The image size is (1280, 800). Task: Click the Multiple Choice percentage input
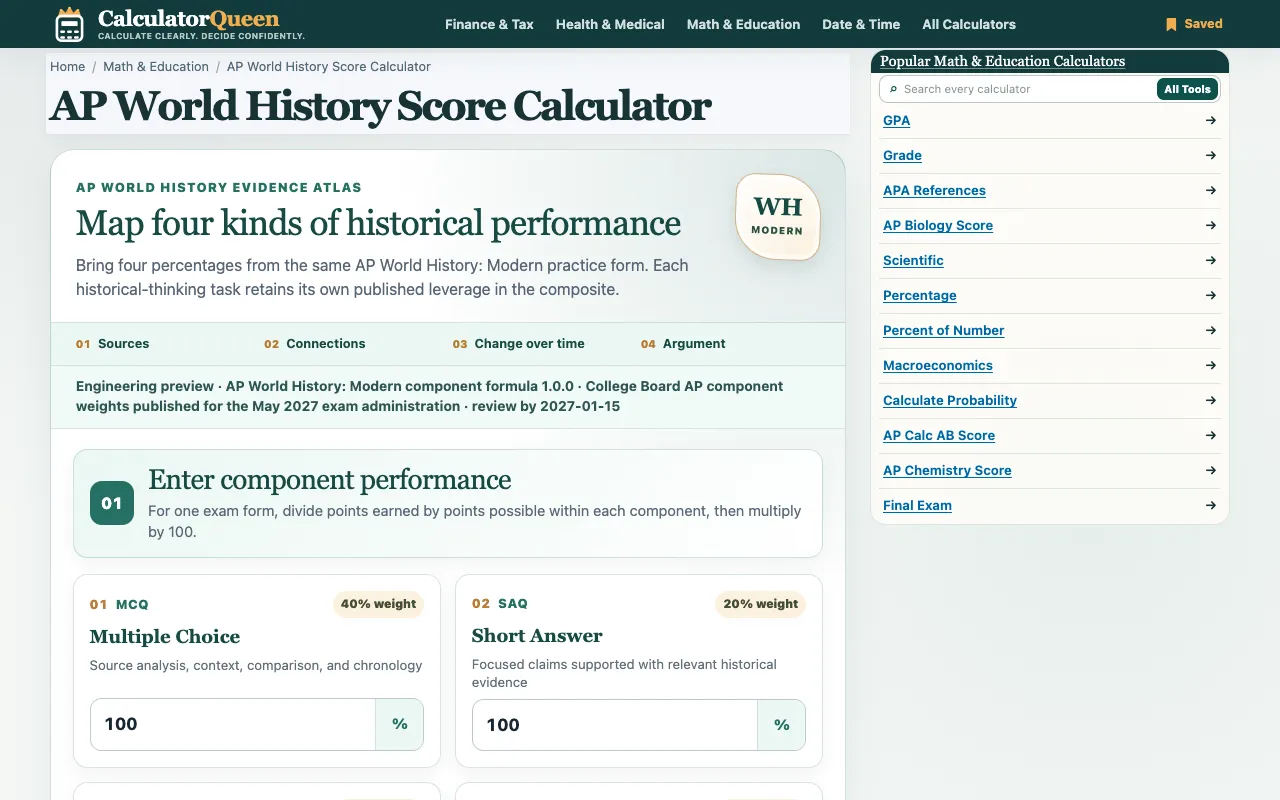click(233, 724)
